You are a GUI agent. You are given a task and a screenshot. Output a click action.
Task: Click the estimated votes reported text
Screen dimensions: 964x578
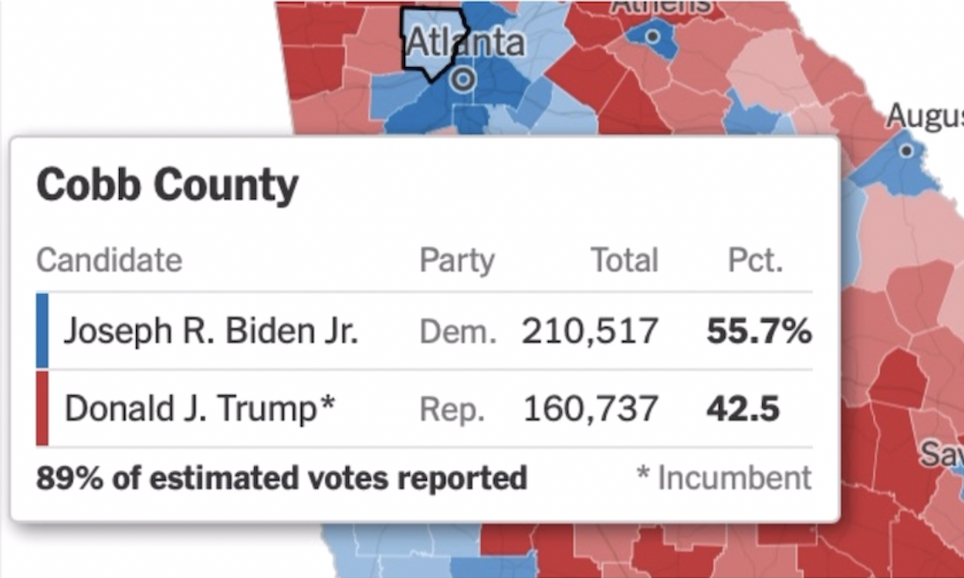pyautogui.click(x=281, y=478)
